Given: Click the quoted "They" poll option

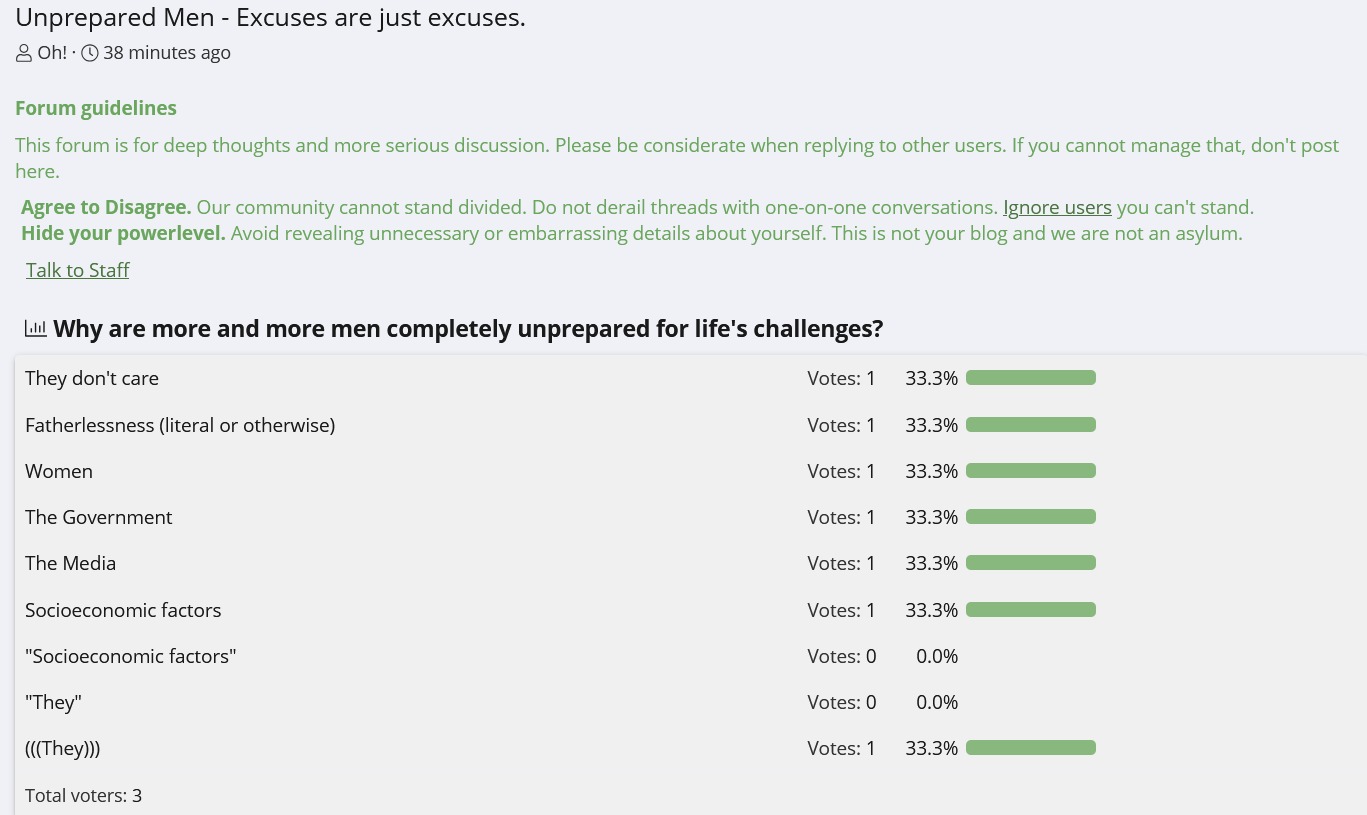Looking at the screenshot, I should (53, 702).
